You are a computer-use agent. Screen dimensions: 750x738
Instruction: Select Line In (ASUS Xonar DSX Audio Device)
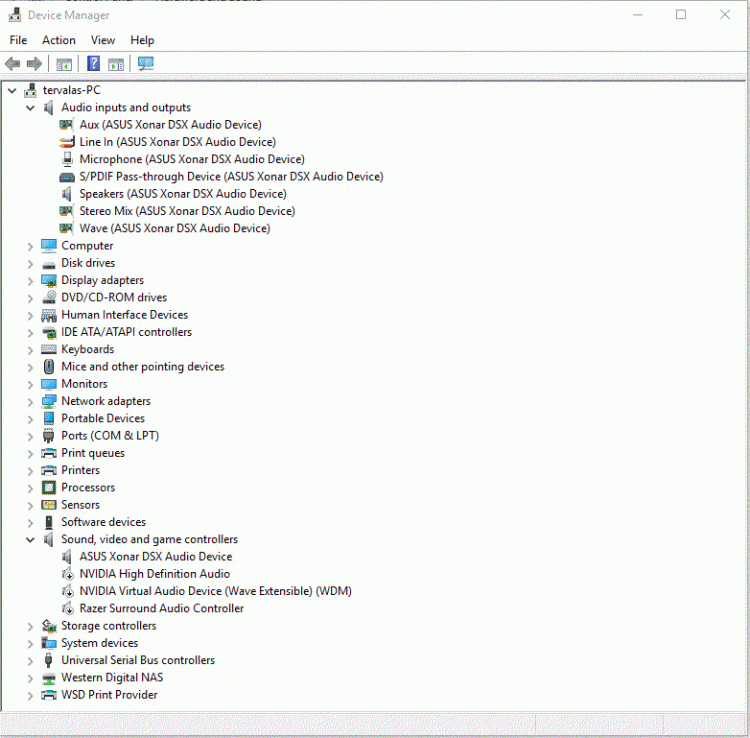click(x=177, y=142)
